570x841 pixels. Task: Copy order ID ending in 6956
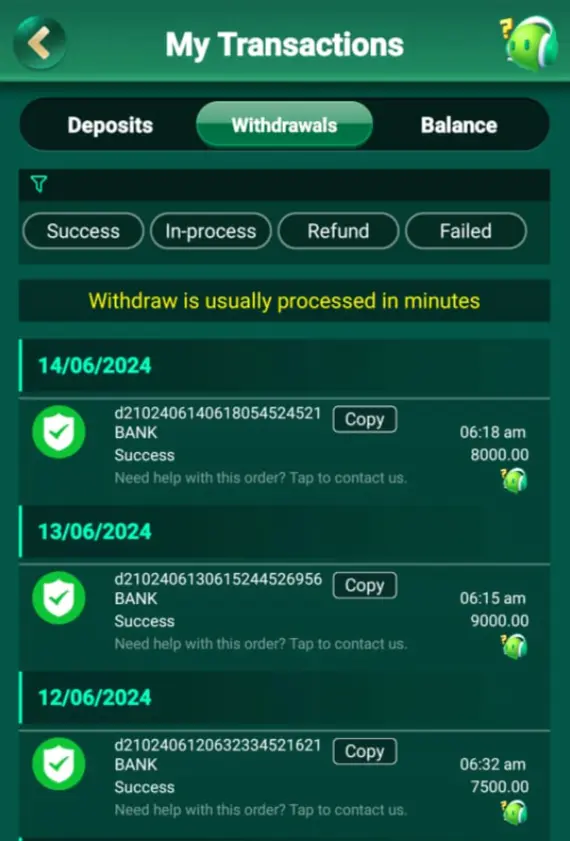pos(365,586)
